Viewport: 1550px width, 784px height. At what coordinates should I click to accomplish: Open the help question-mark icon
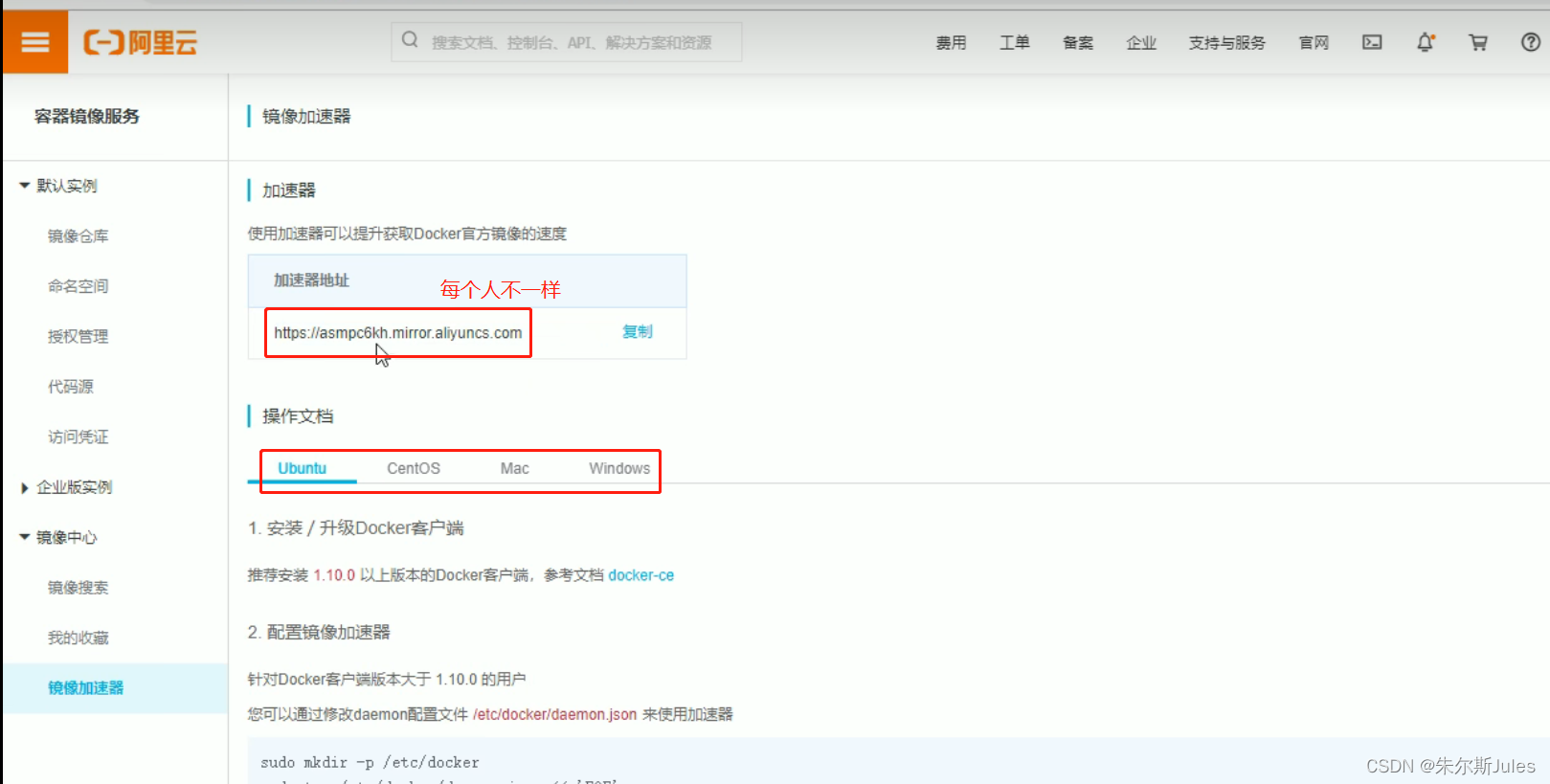1531,42
